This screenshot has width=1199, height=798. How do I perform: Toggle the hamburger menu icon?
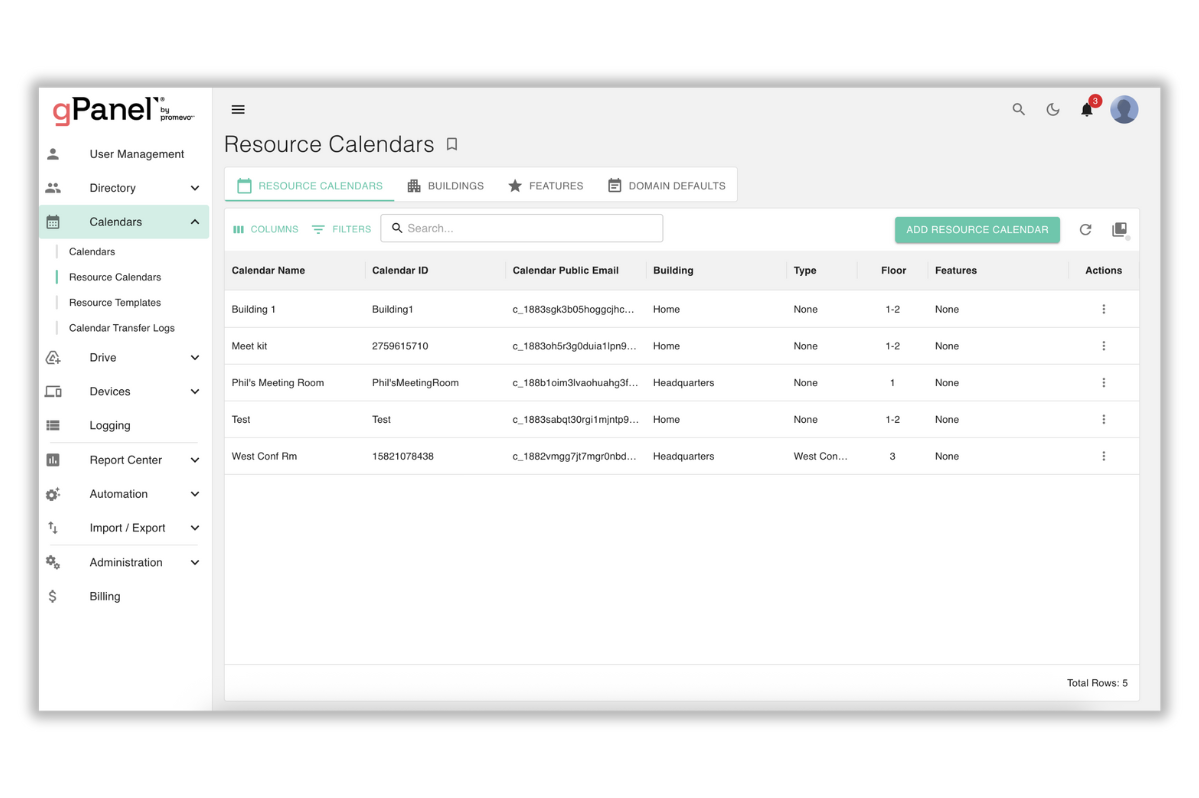[x=238, y=109]
